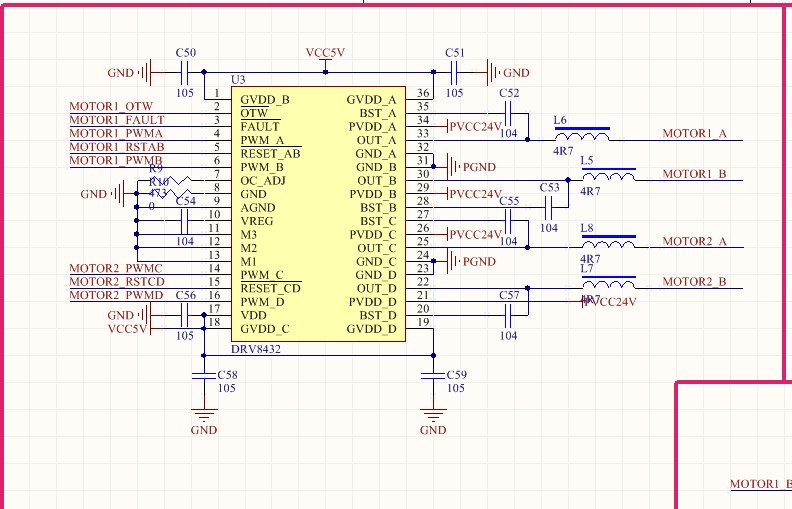The width and height of the screenshot is (792, 509).
Task: Click the RESET_AB pin name
Action: click(271, 154)
